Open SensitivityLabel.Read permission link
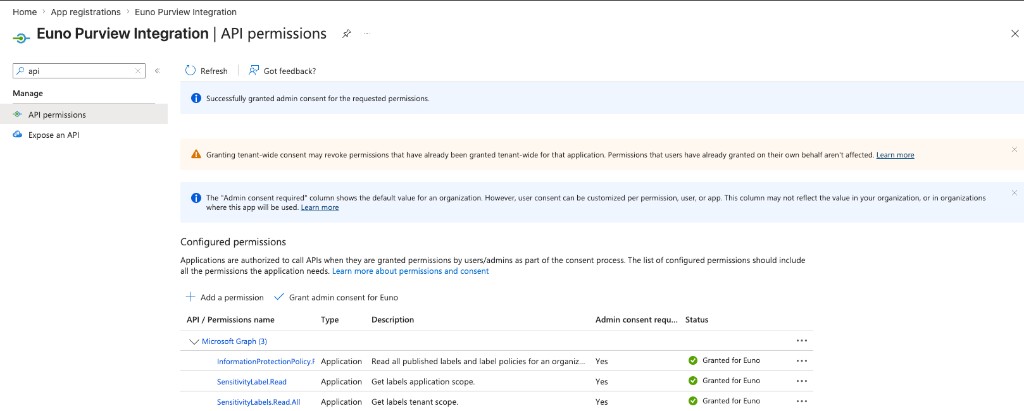 pos(251,382)
